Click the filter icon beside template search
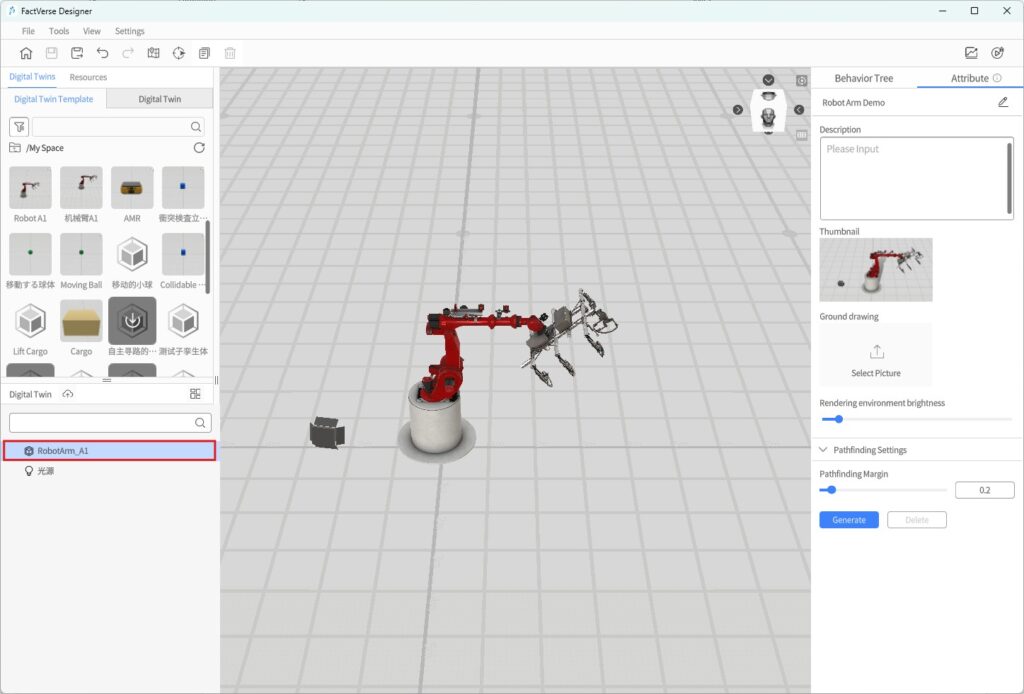The width and height of the screenshot is (1024, 694). (19, 127)
